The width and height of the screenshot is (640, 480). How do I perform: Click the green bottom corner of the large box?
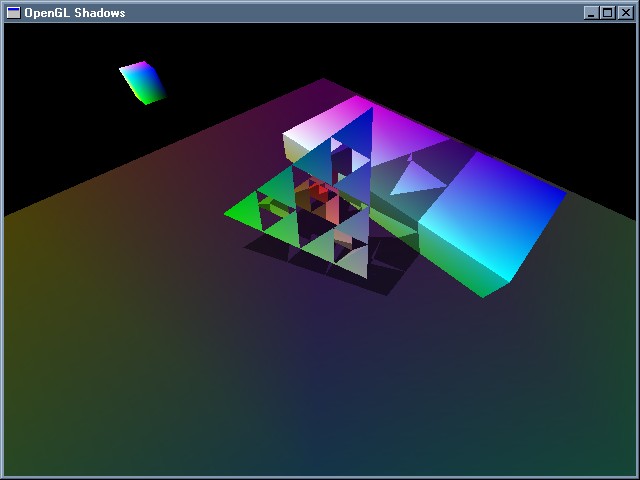point(485,288)
